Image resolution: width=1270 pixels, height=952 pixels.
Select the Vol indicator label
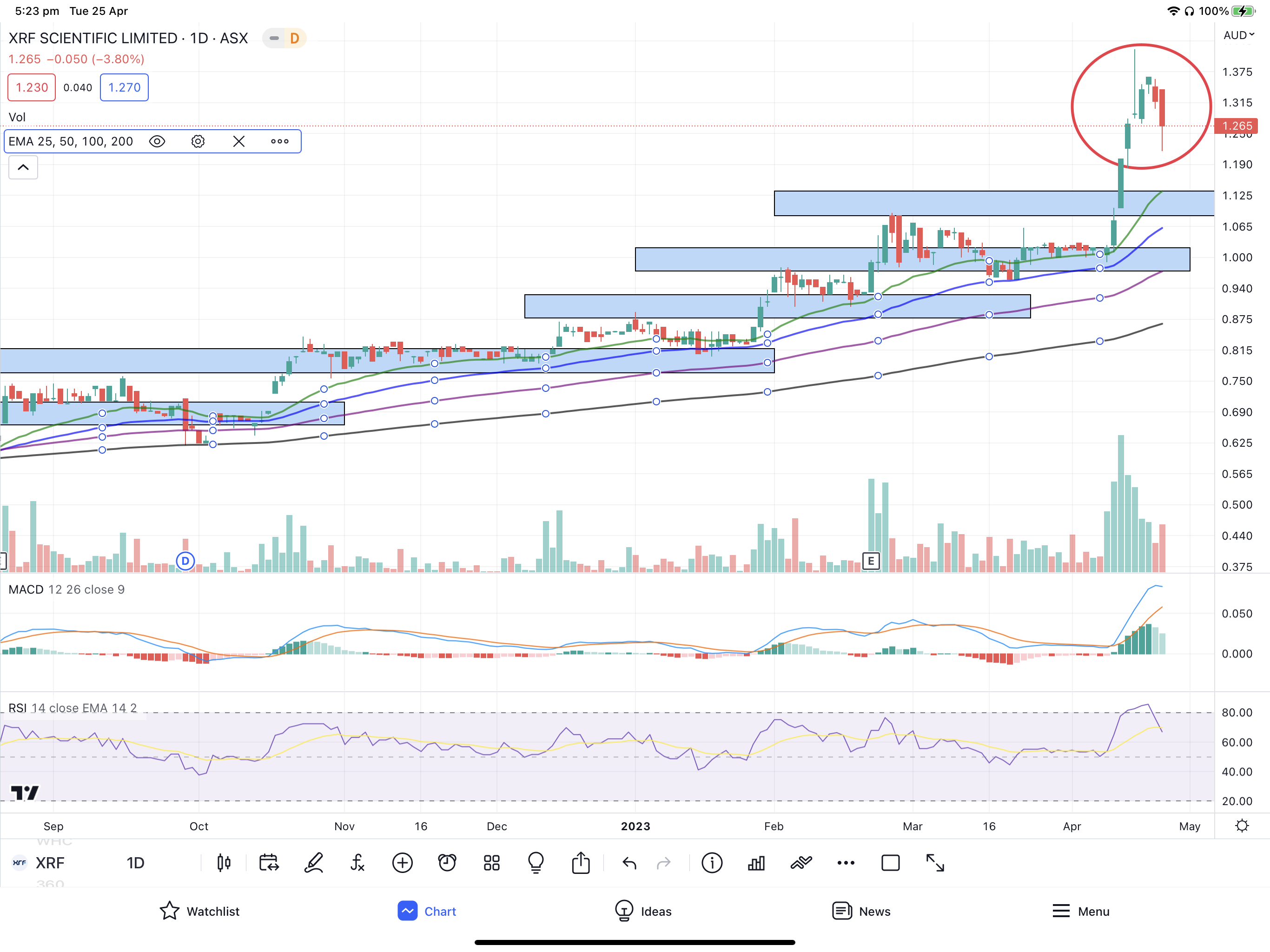point(17,117)
